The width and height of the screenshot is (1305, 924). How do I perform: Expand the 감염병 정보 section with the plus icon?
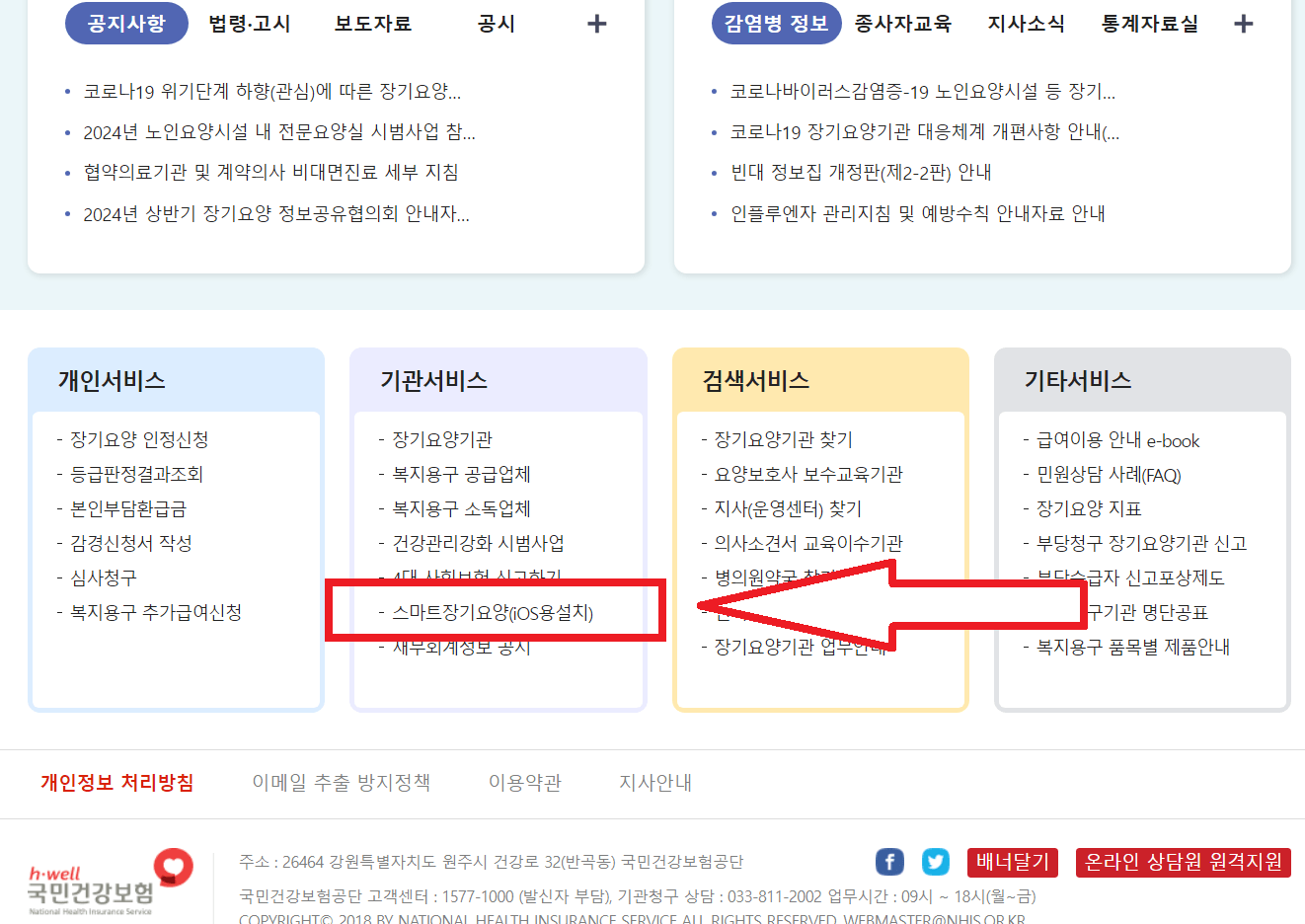1243,23
